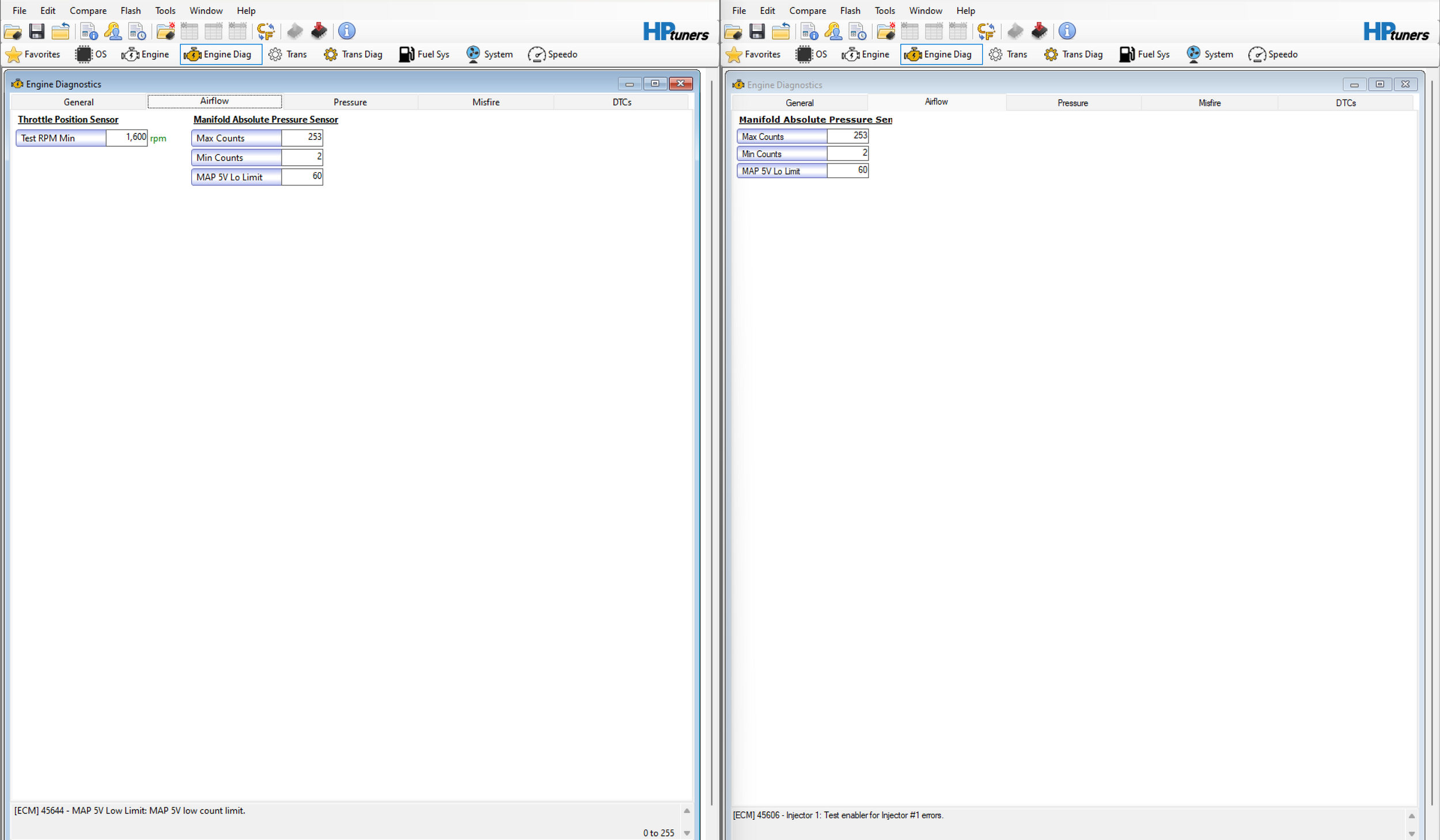The height and width of the screenshot is (840, 1440).
Task: Switch to DTCs tab in right window
Action: (1345, 103)
